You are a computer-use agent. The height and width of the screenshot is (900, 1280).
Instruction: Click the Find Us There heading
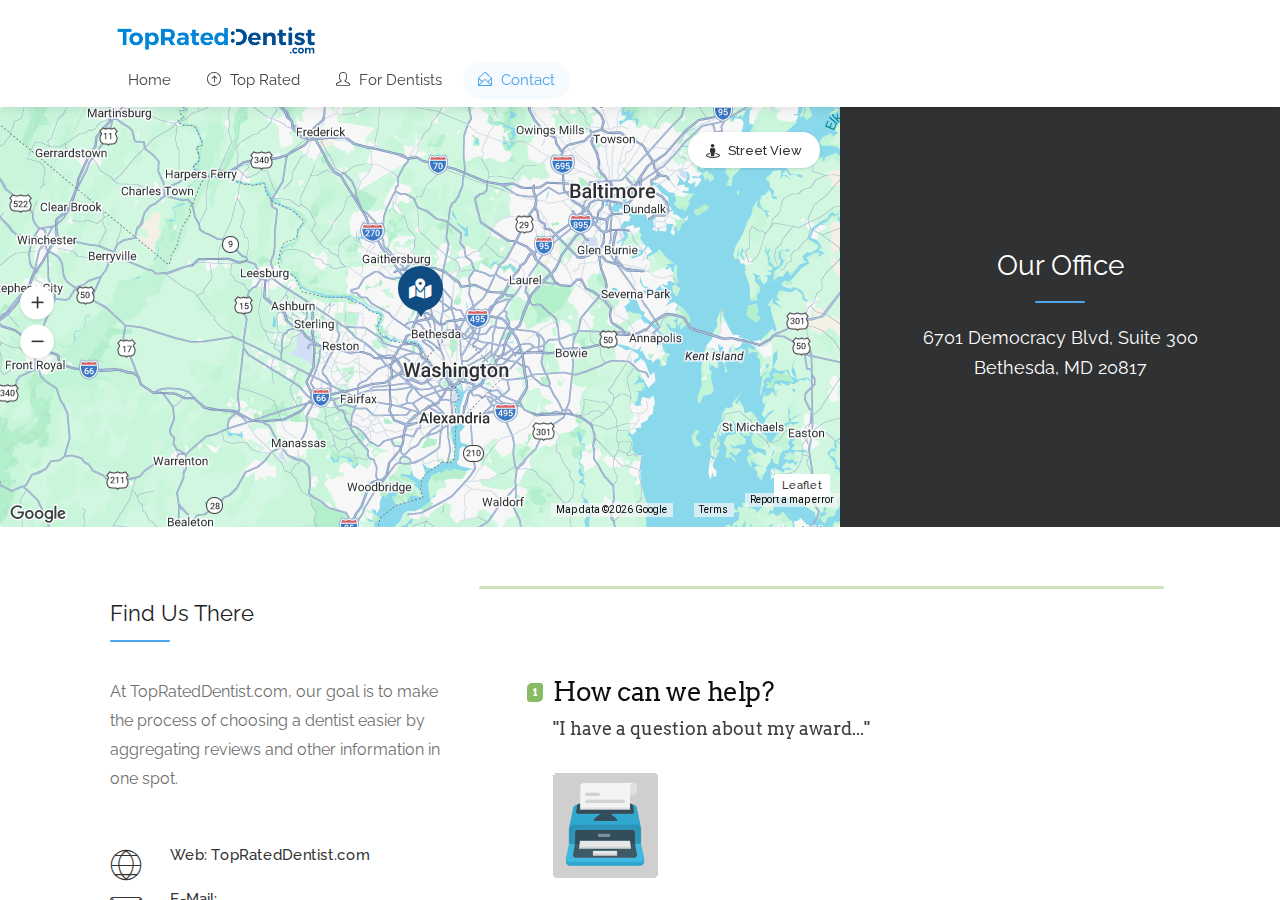pos(182,613)
